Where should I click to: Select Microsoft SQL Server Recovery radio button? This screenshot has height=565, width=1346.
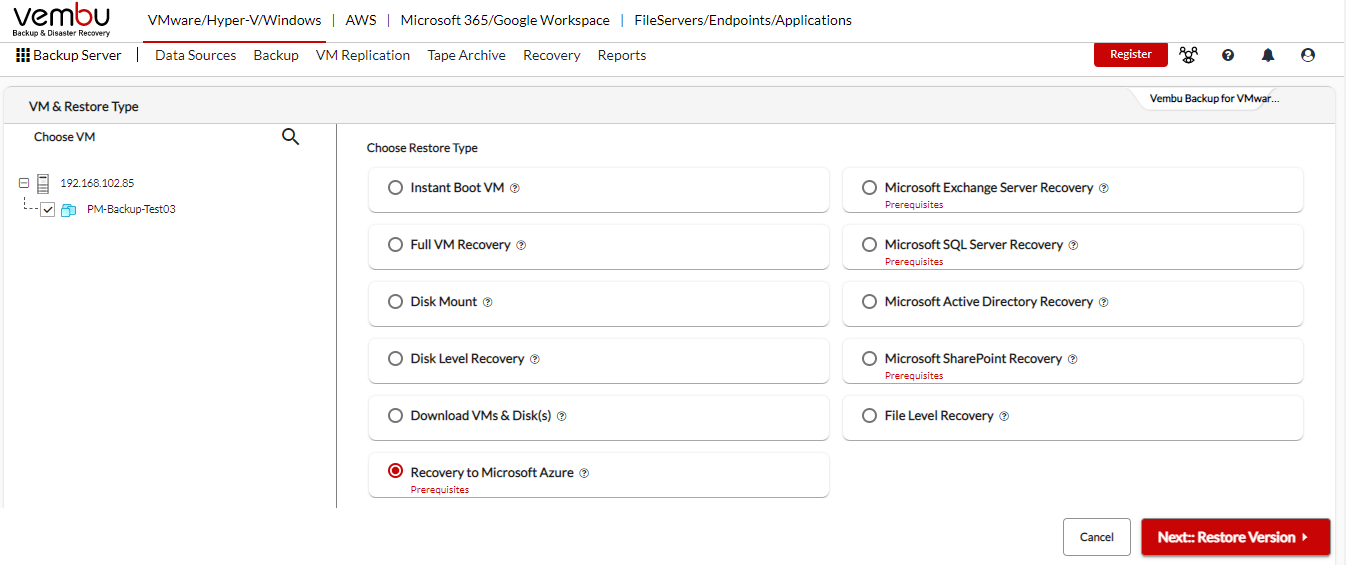(x=869, y=244)
